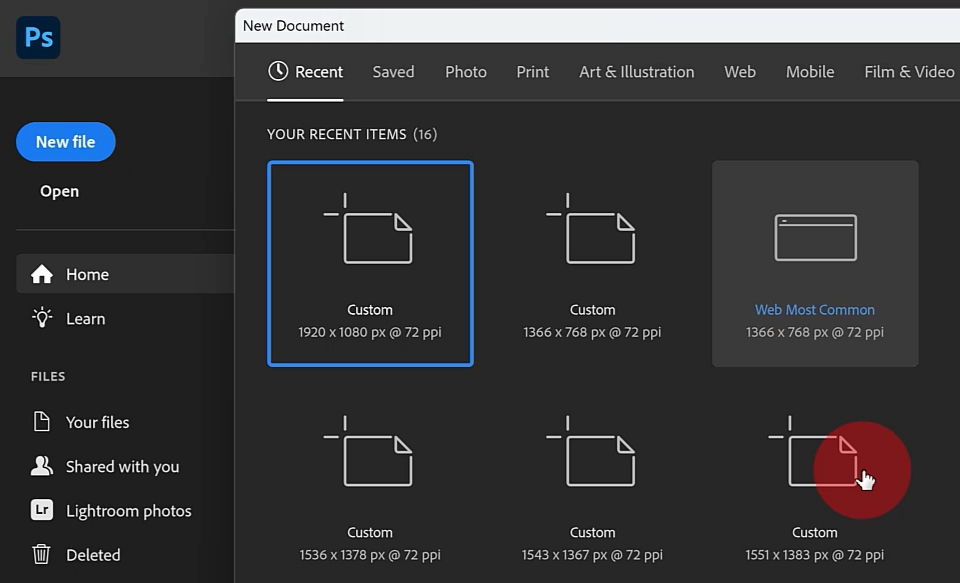
Task: Switch to the Saved tab
Action: point(393,72)
